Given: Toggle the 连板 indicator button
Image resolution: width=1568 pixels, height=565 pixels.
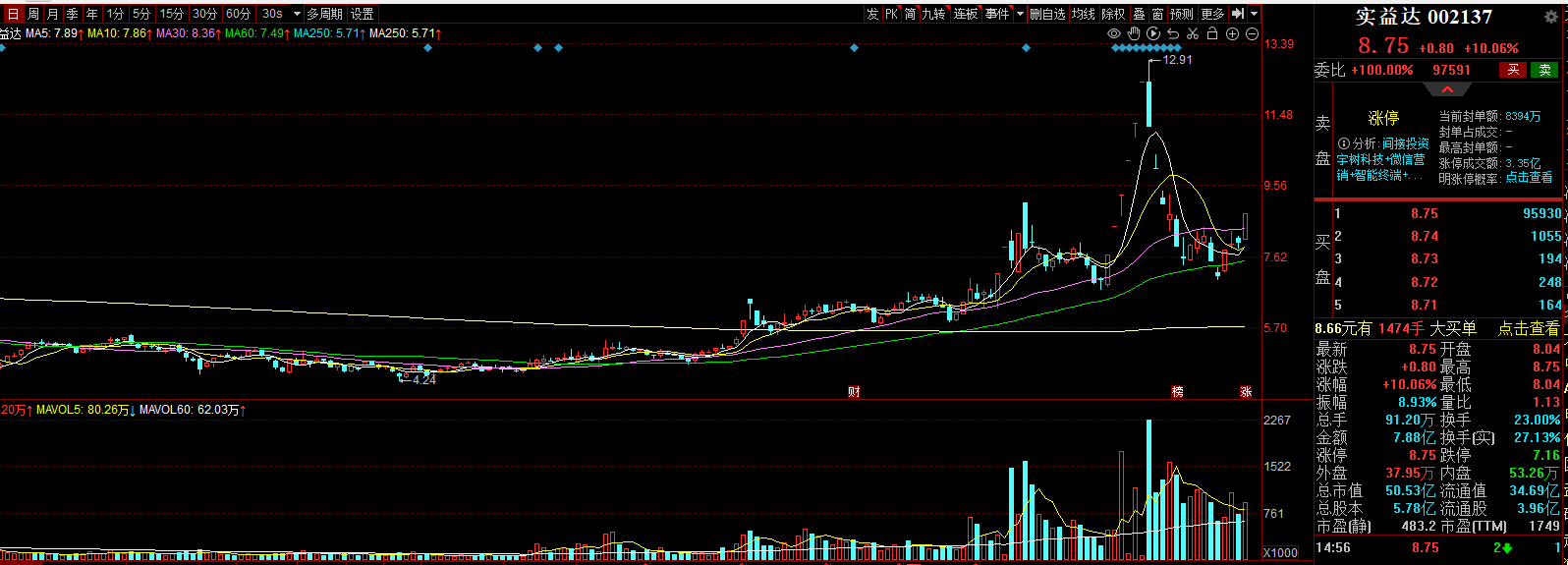Looking at the screenshot, I should click(966, 14).
